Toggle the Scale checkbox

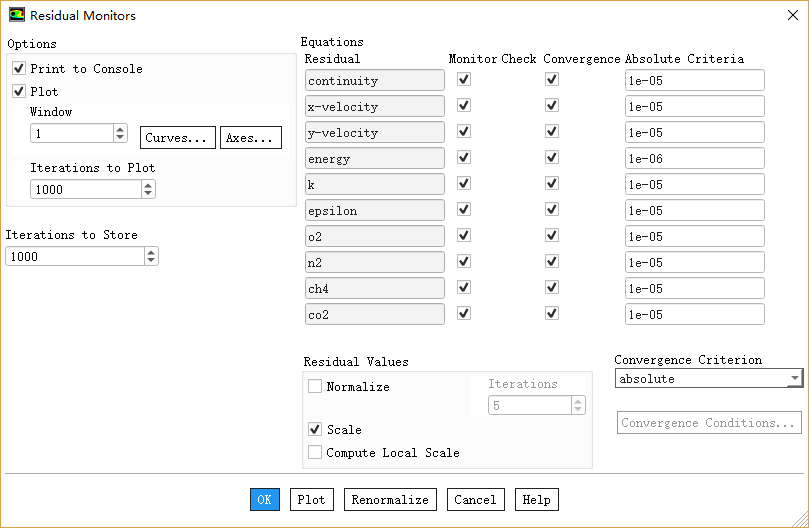click(315, 429)
